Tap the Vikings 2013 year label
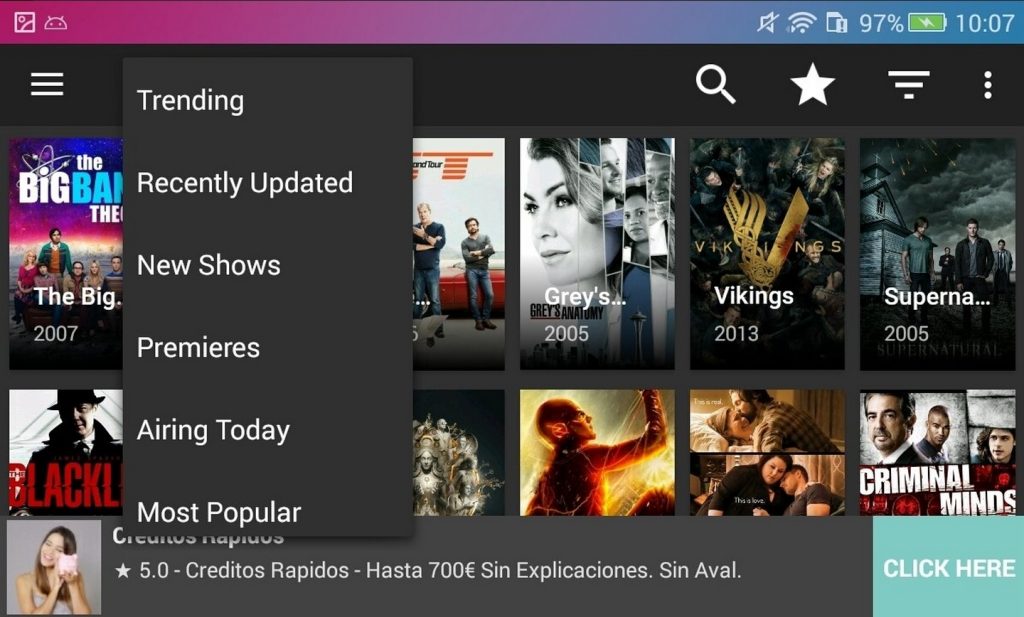The image size is (1024, 617). tap(736, 334)
